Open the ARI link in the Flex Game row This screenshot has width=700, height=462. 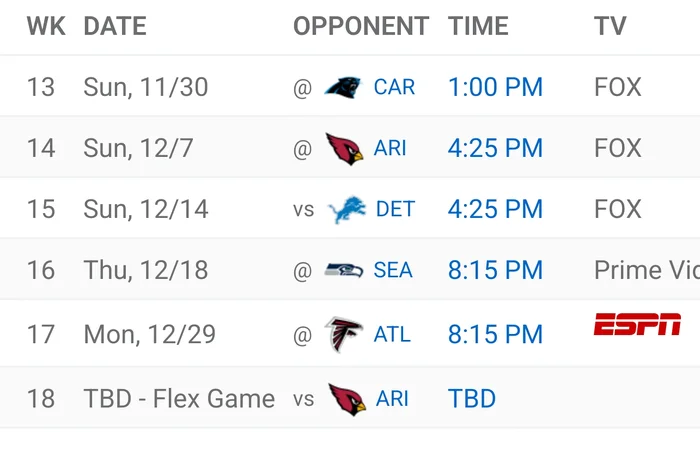tap(392, 399)
